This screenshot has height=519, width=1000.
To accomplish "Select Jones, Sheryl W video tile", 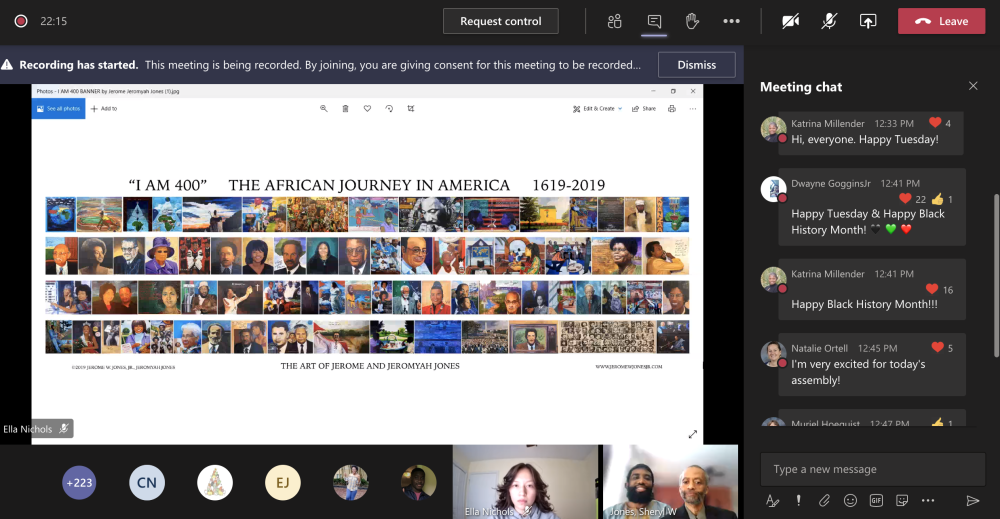I will [670, 482].
